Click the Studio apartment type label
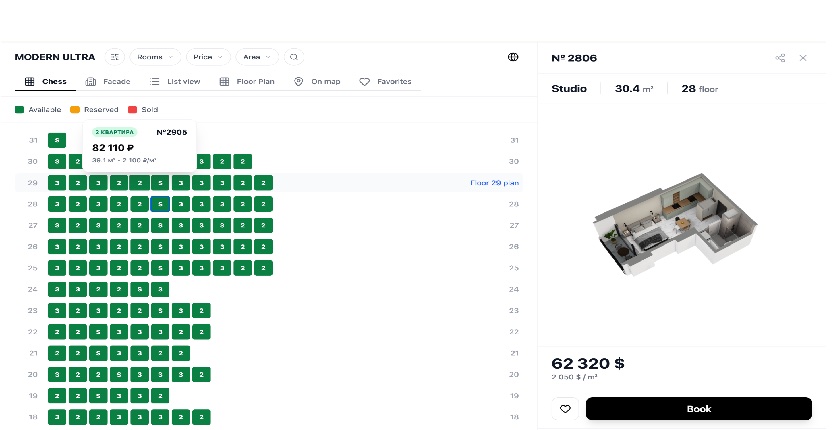Image resolution: width=840 pixels, height=430 pixels. coord(569,88)
